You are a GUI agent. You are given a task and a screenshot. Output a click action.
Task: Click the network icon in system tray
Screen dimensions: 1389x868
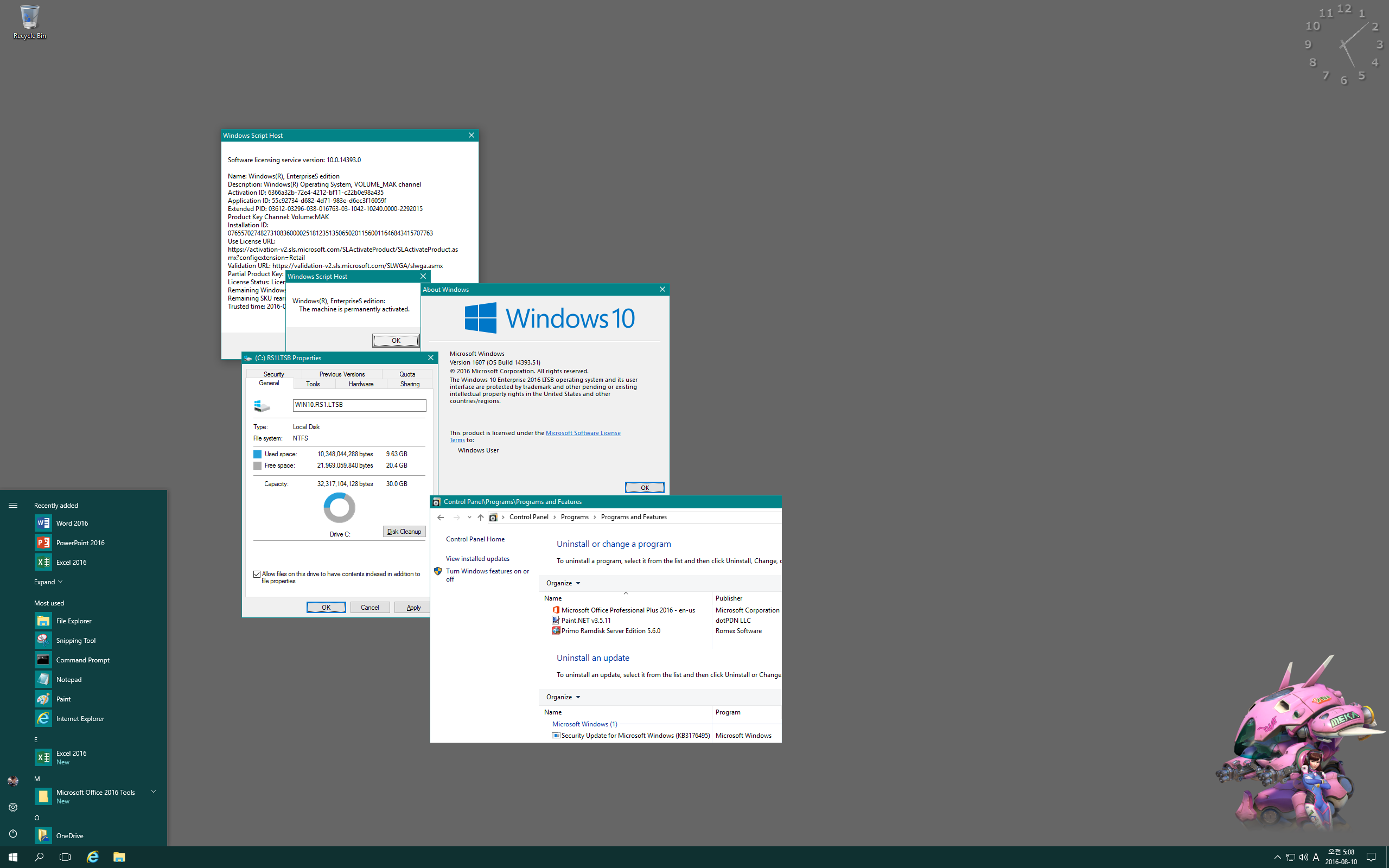[x=1290, y=857]
